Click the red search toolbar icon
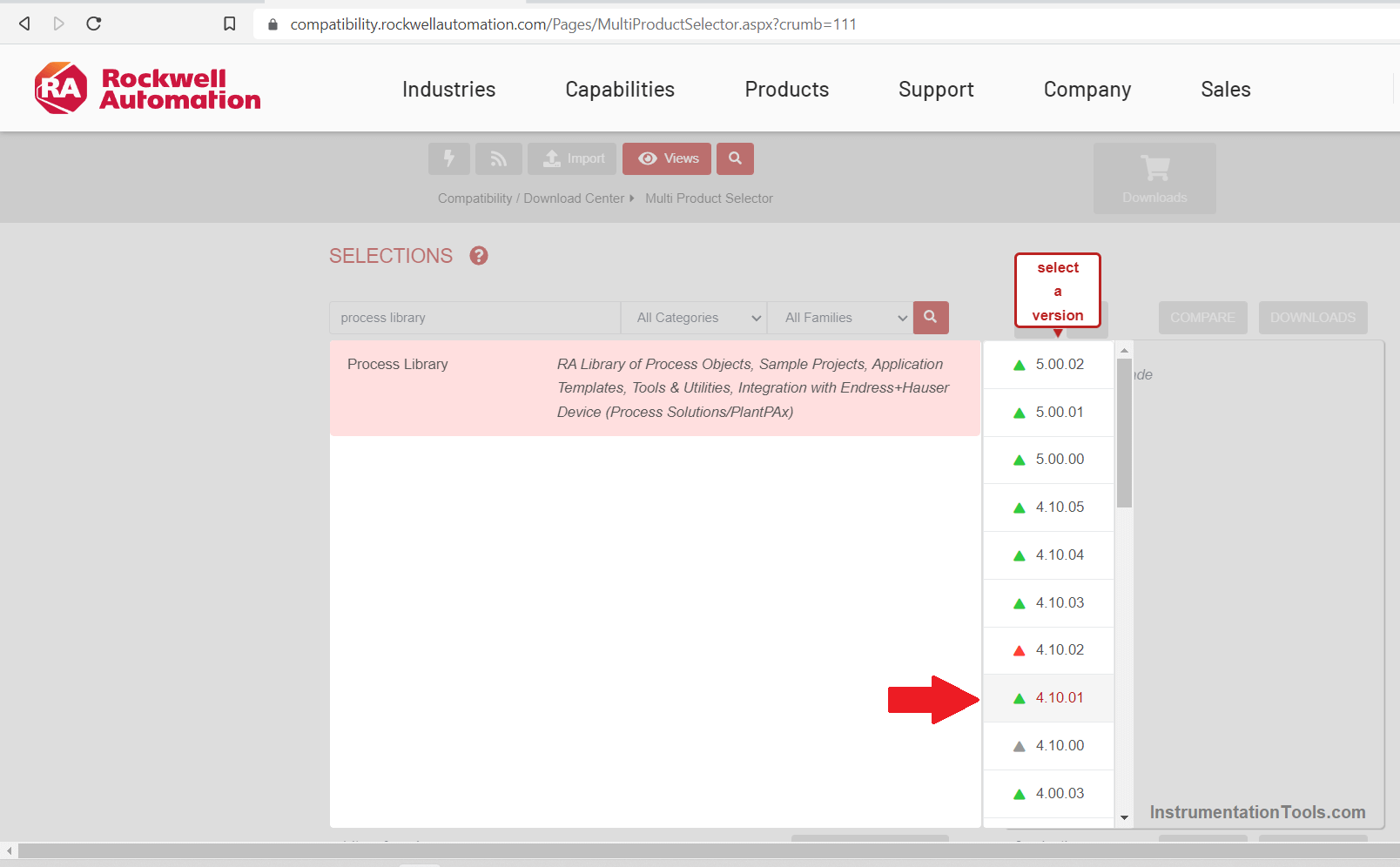1400x867 pixels. [735, 158]
